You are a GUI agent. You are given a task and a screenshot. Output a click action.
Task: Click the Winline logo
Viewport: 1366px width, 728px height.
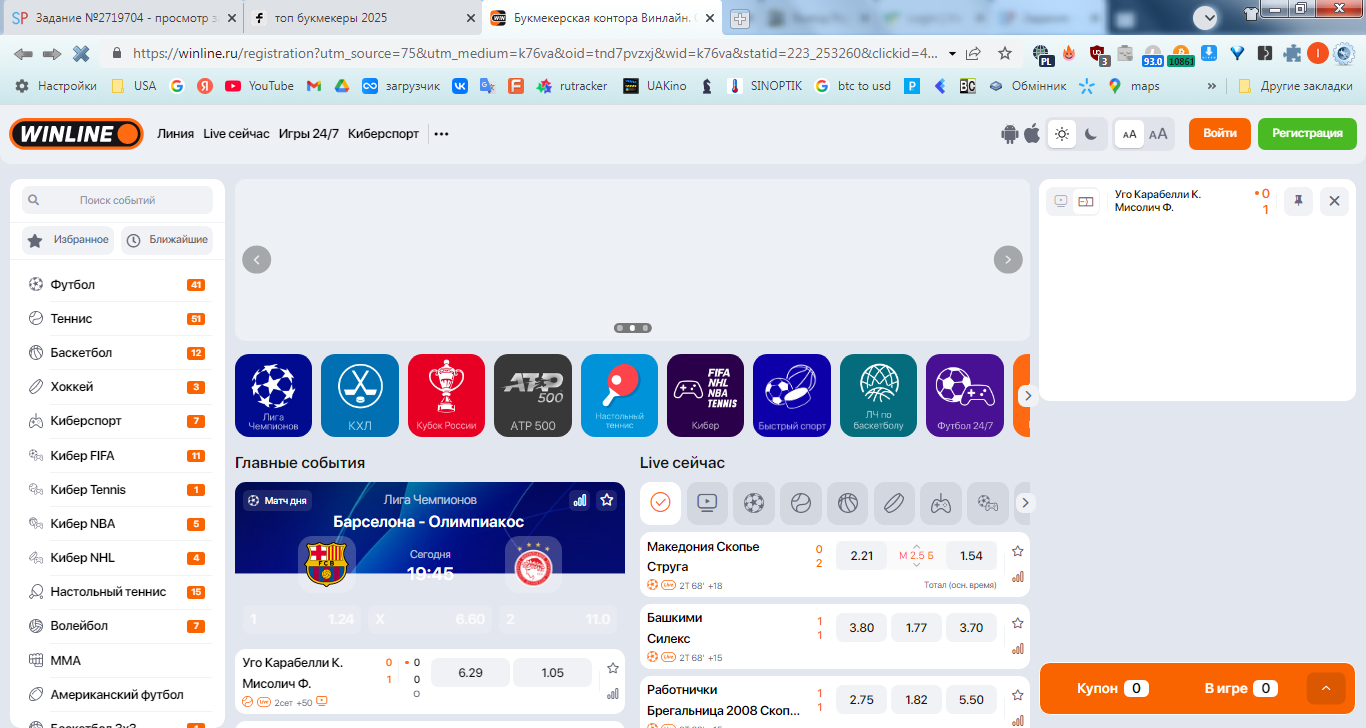76,133
